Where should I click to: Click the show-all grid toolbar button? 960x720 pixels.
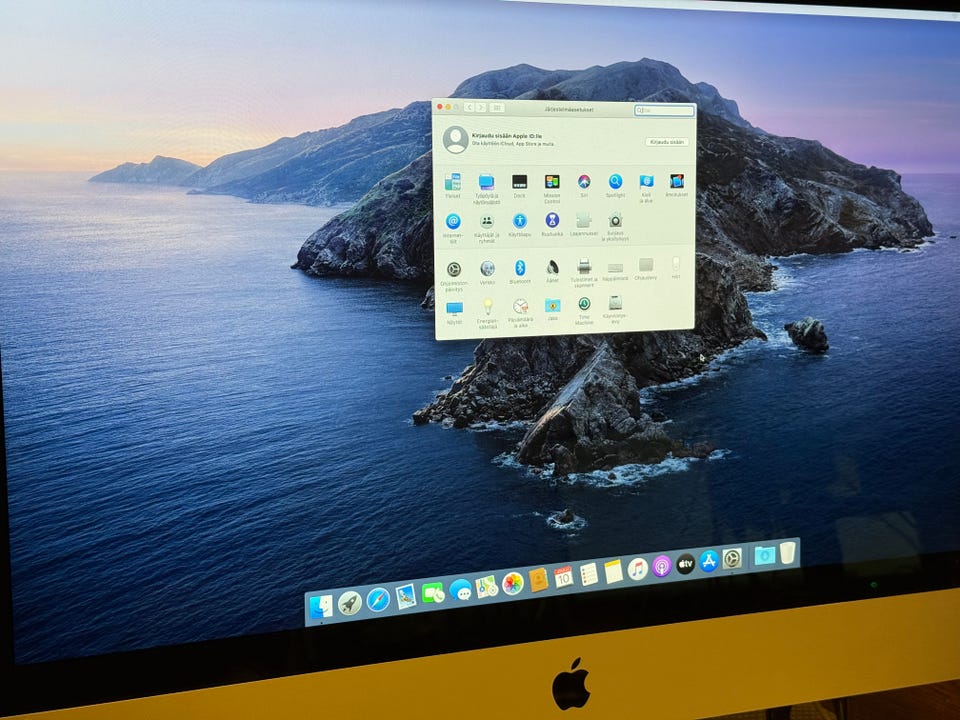pyautogui.click(x=497, y=108)
